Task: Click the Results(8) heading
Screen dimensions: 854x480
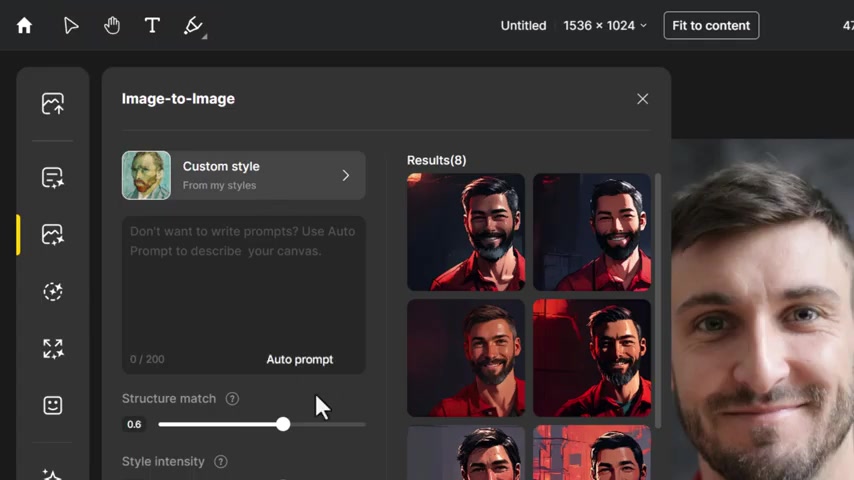Action: click(436, 160)
